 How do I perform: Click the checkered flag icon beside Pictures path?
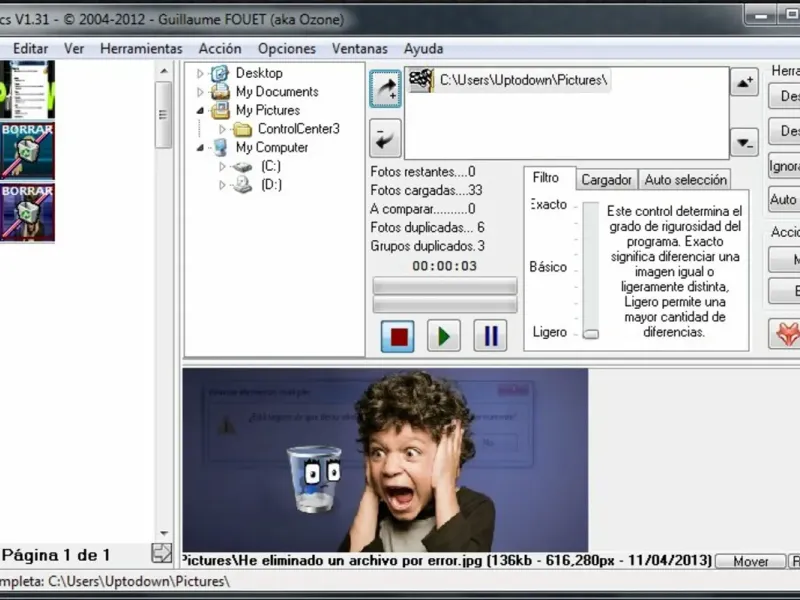(421, 81)
